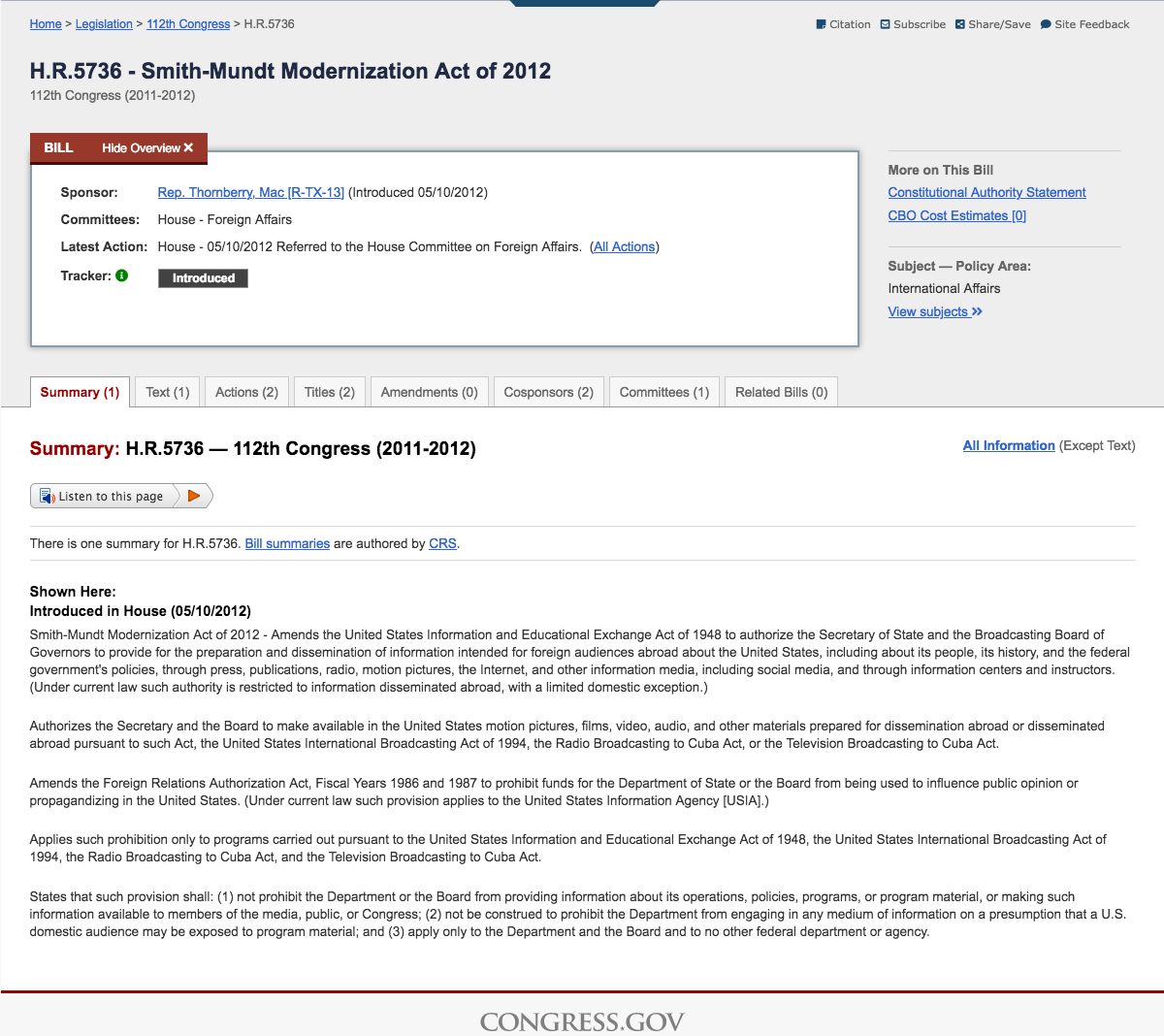The height and width of the screenshot is (1036, 1164).
Task: Click the Citation link text
Action: (x=850, y=24)
